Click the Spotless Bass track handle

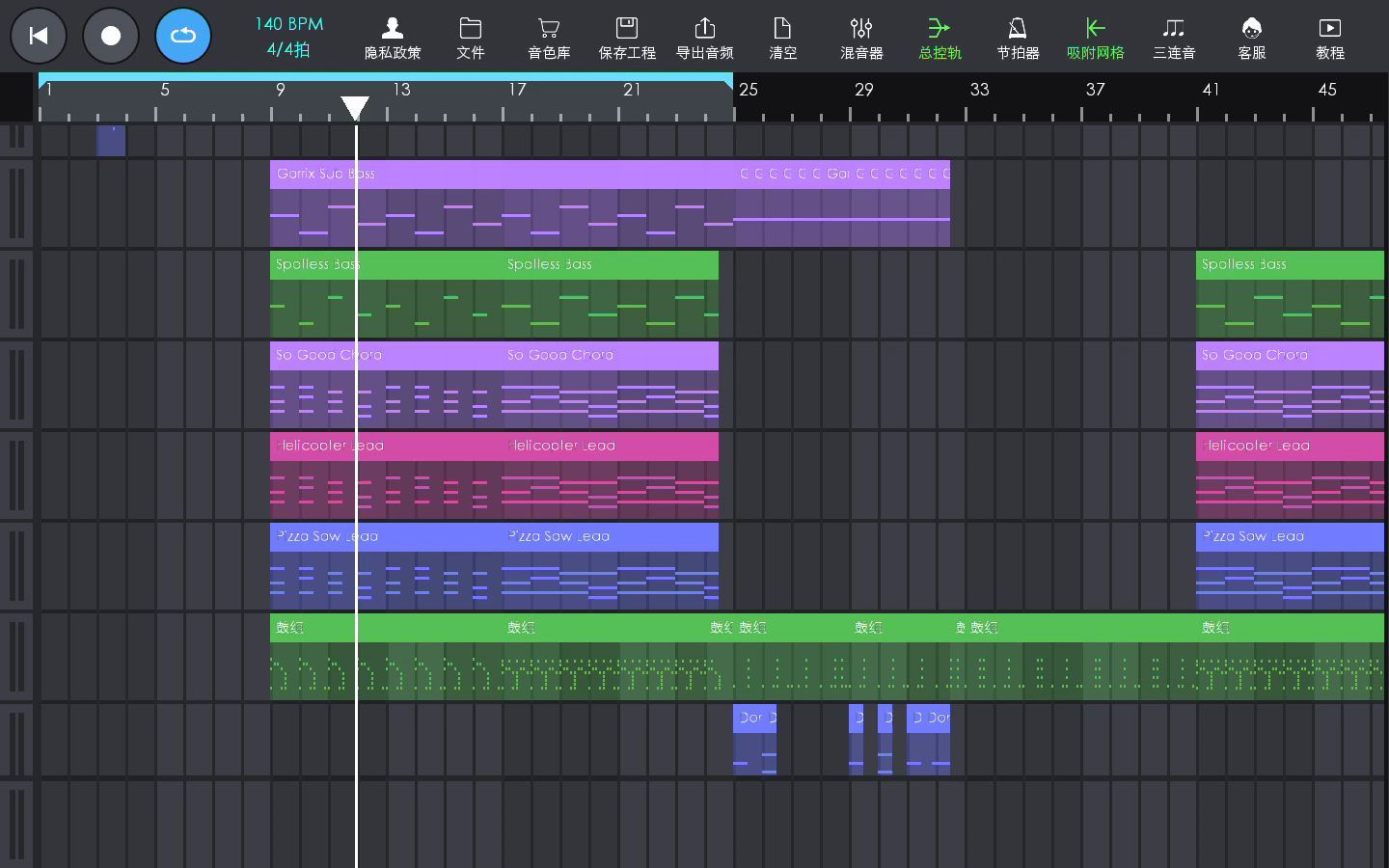[16, 294]
